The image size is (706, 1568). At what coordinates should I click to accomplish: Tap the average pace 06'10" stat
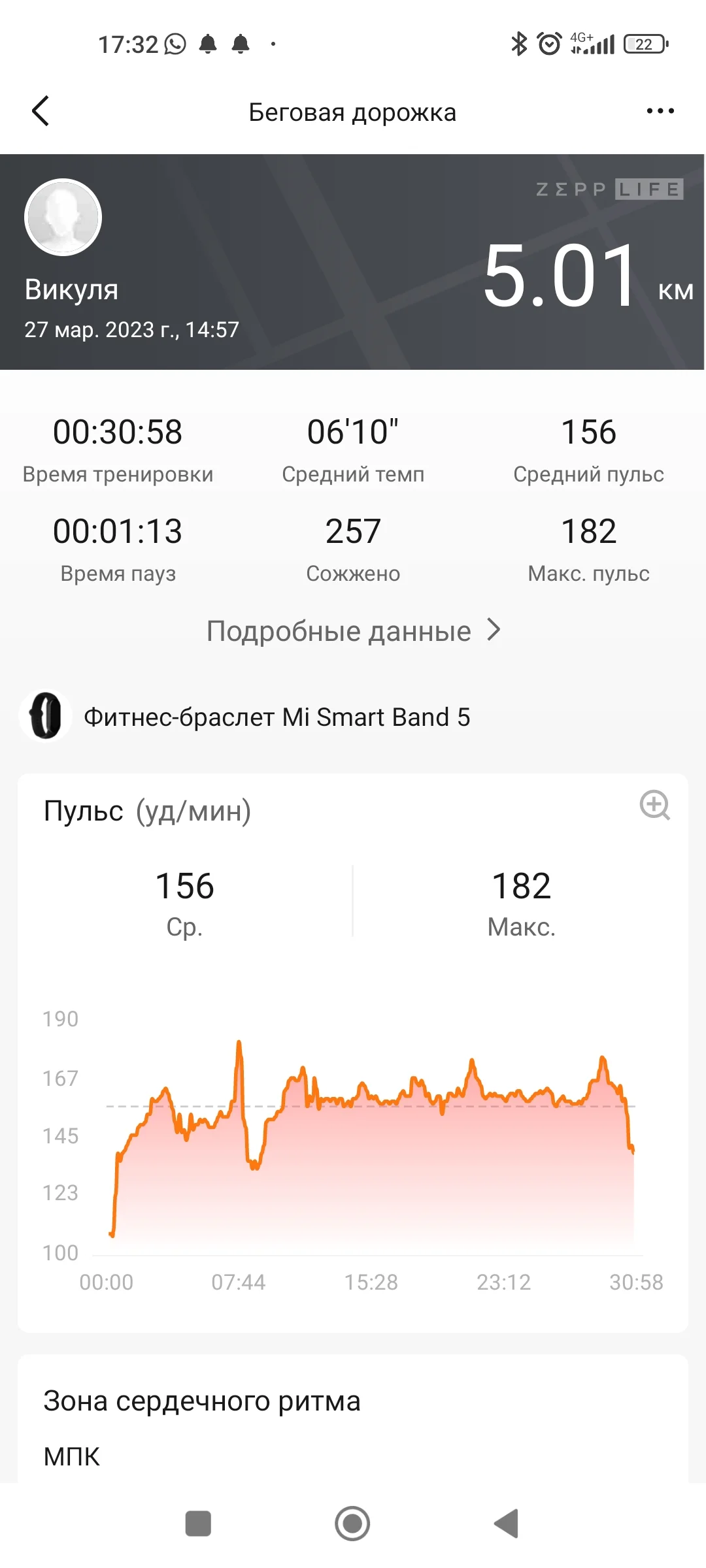[353, 433]
